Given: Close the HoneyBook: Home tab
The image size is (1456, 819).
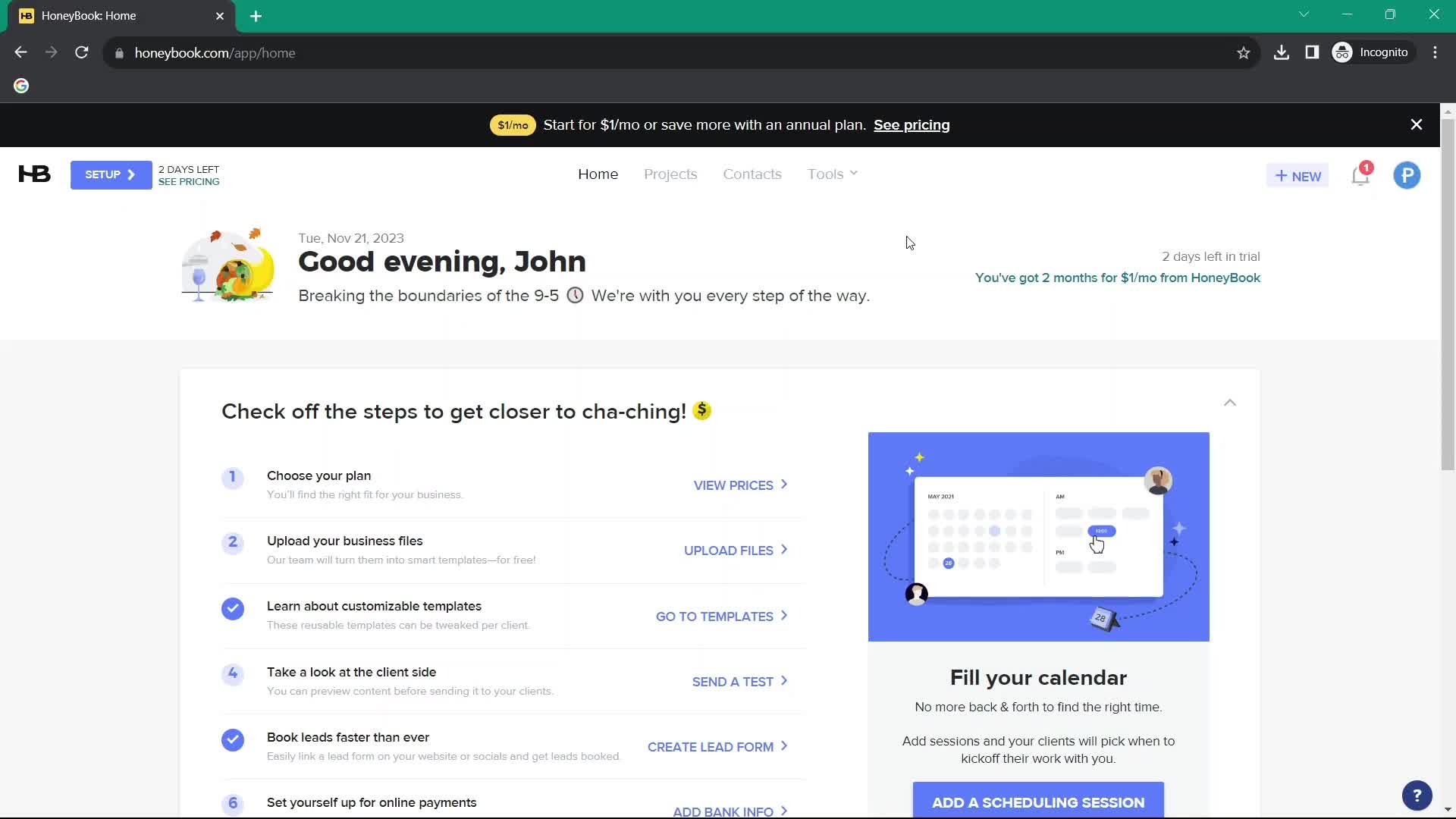Looking at the screenshot, I should click(x=220, y=16).
